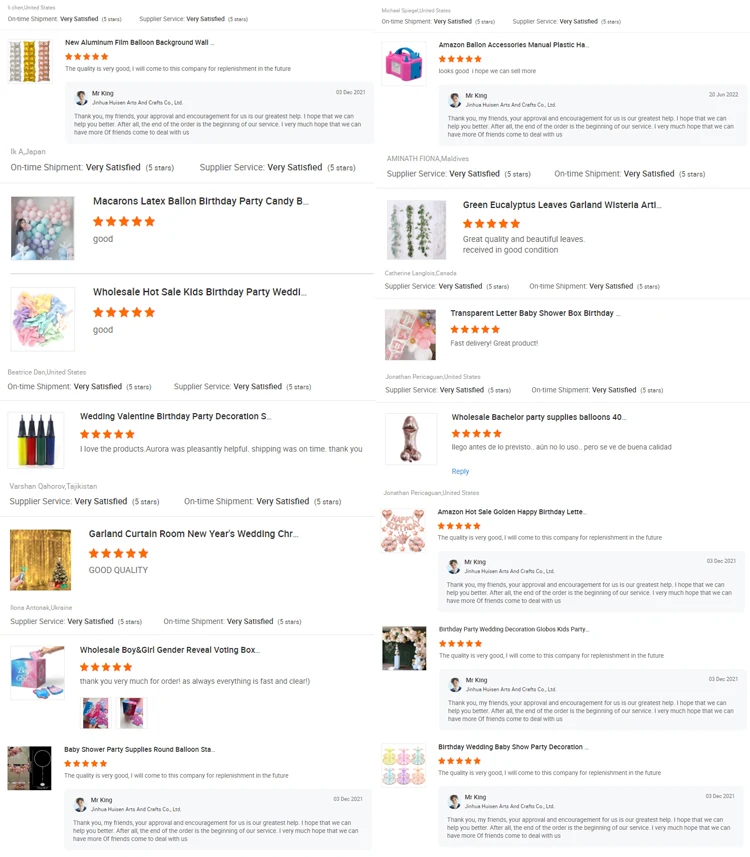Click the Garland Curtain Room product image
Viewport: 750px width, 857px height.
(40, 560)
